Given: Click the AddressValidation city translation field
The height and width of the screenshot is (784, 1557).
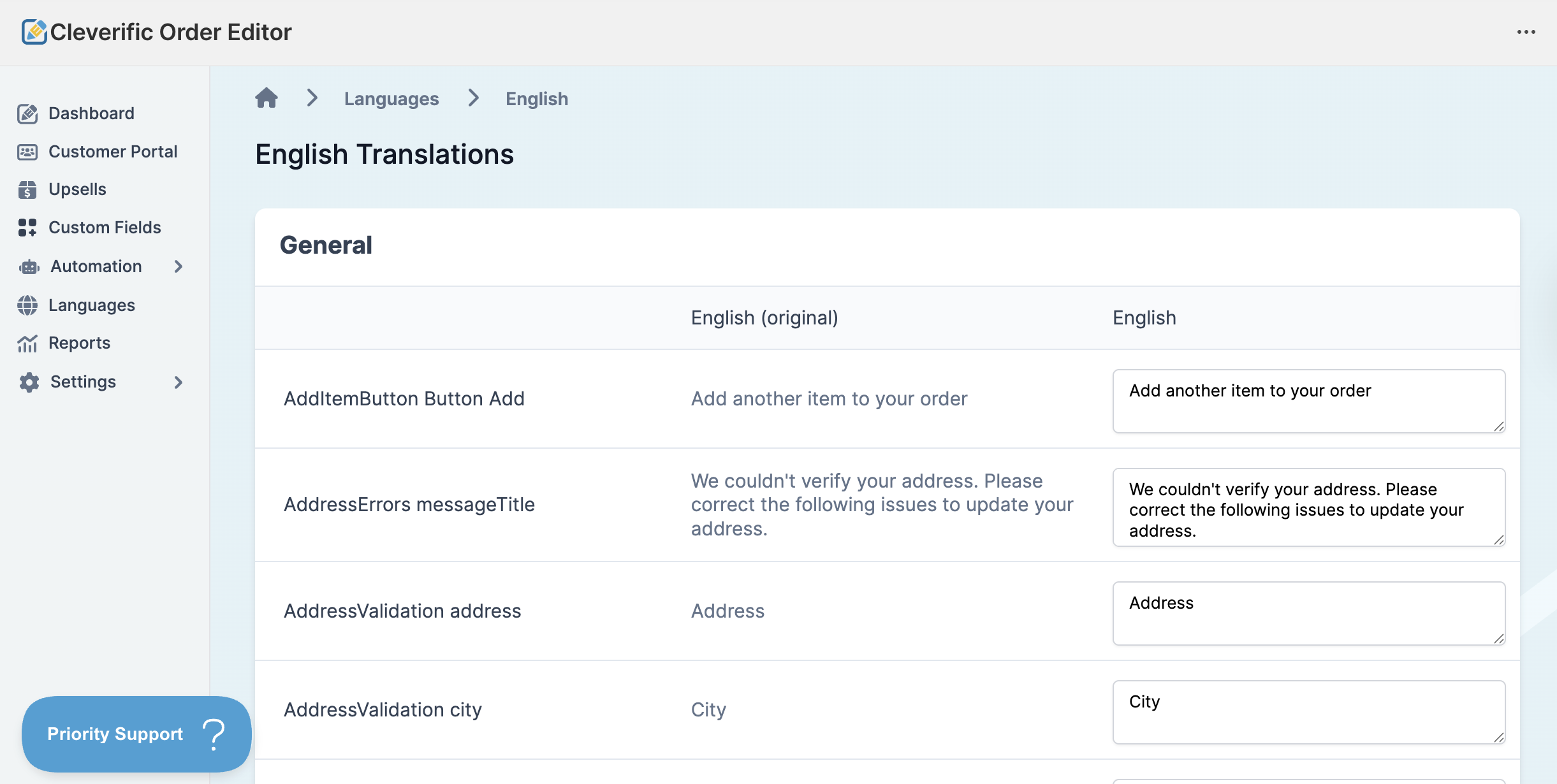Looking at the screenshot, I should click(1308, 712).
